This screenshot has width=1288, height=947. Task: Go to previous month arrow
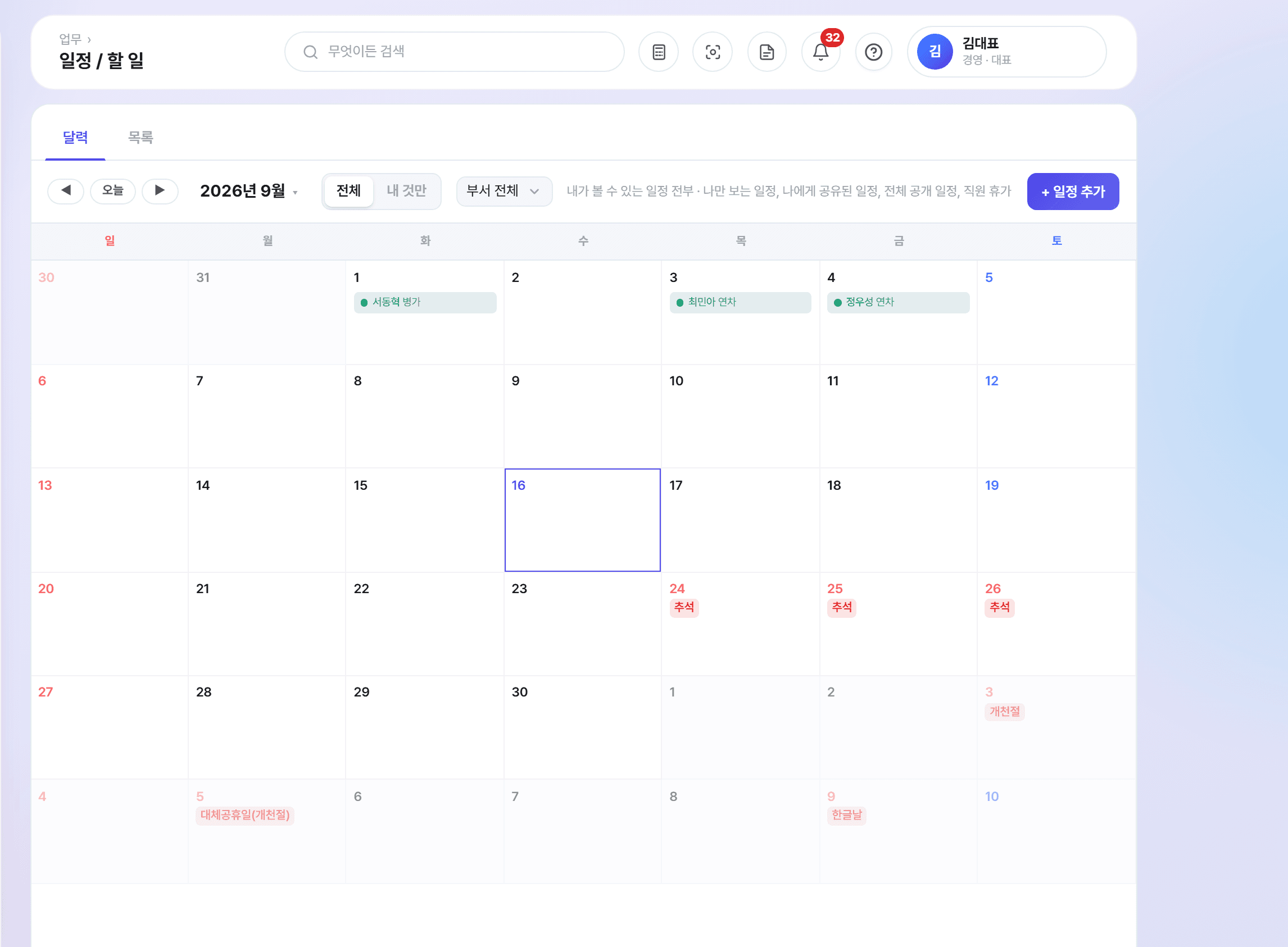tap(66, 191)
